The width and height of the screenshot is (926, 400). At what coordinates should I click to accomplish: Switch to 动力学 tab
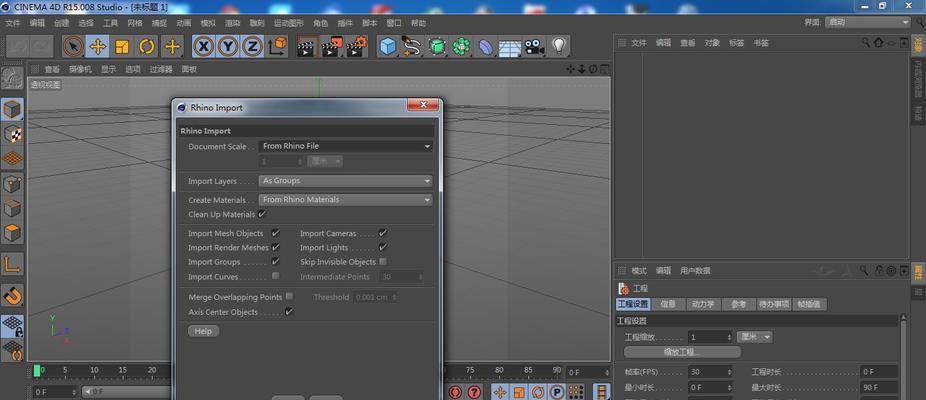click(703, 304)
